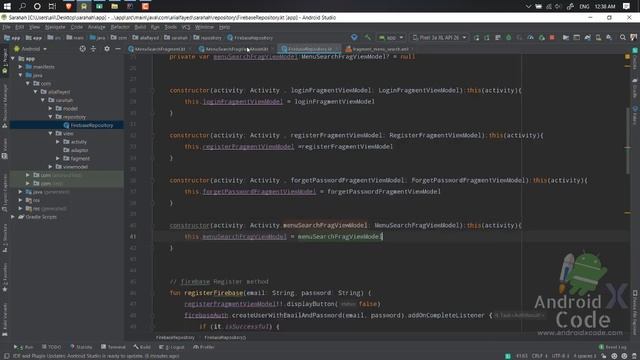The image size is (640, 360).
Task: Expand the model package
Action: pyautogui.click(x=50, y=109)
